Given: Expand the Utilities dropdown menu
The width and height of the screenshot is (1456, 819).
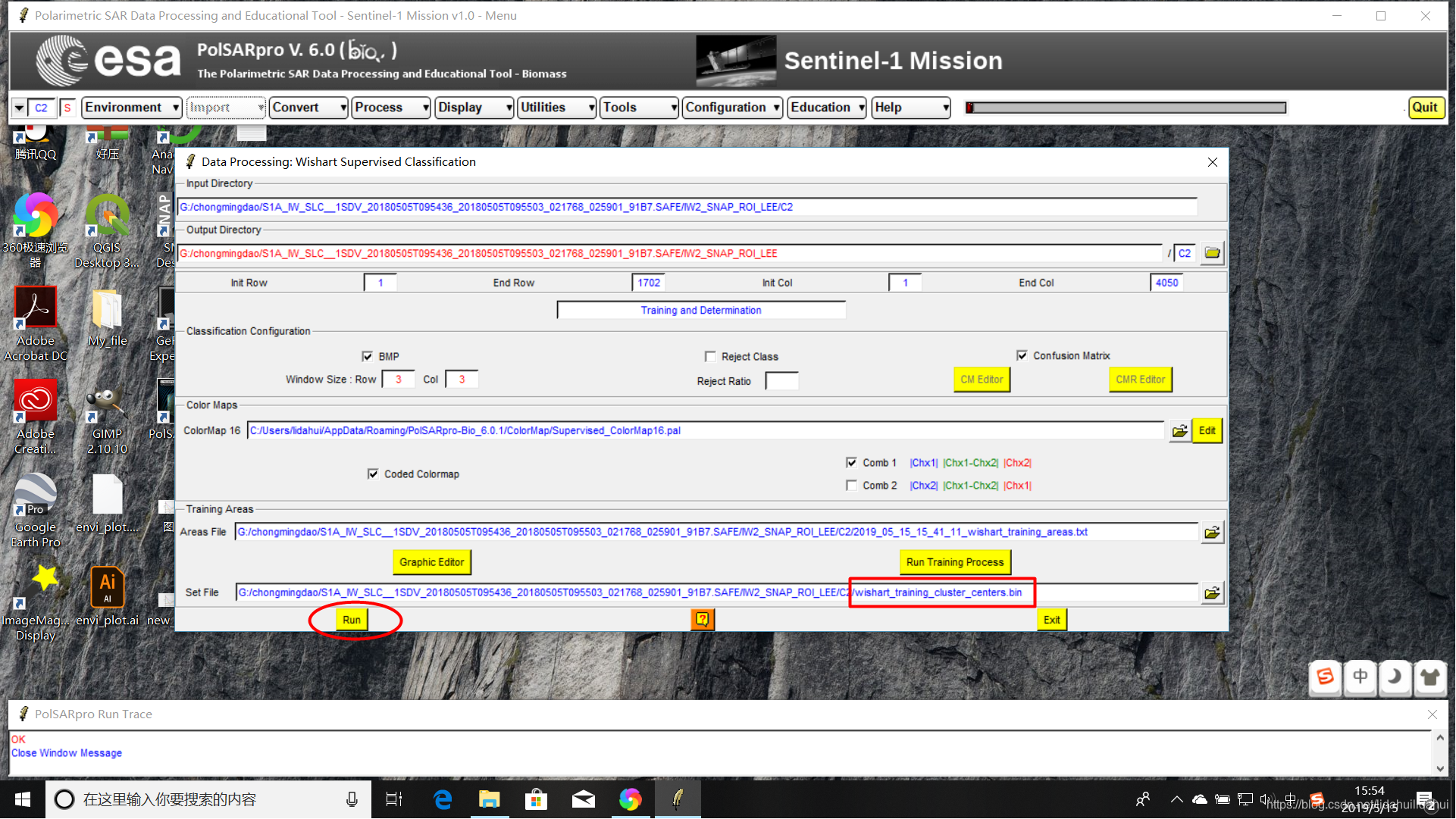Looking at the screenshot, I should point(557,108).
